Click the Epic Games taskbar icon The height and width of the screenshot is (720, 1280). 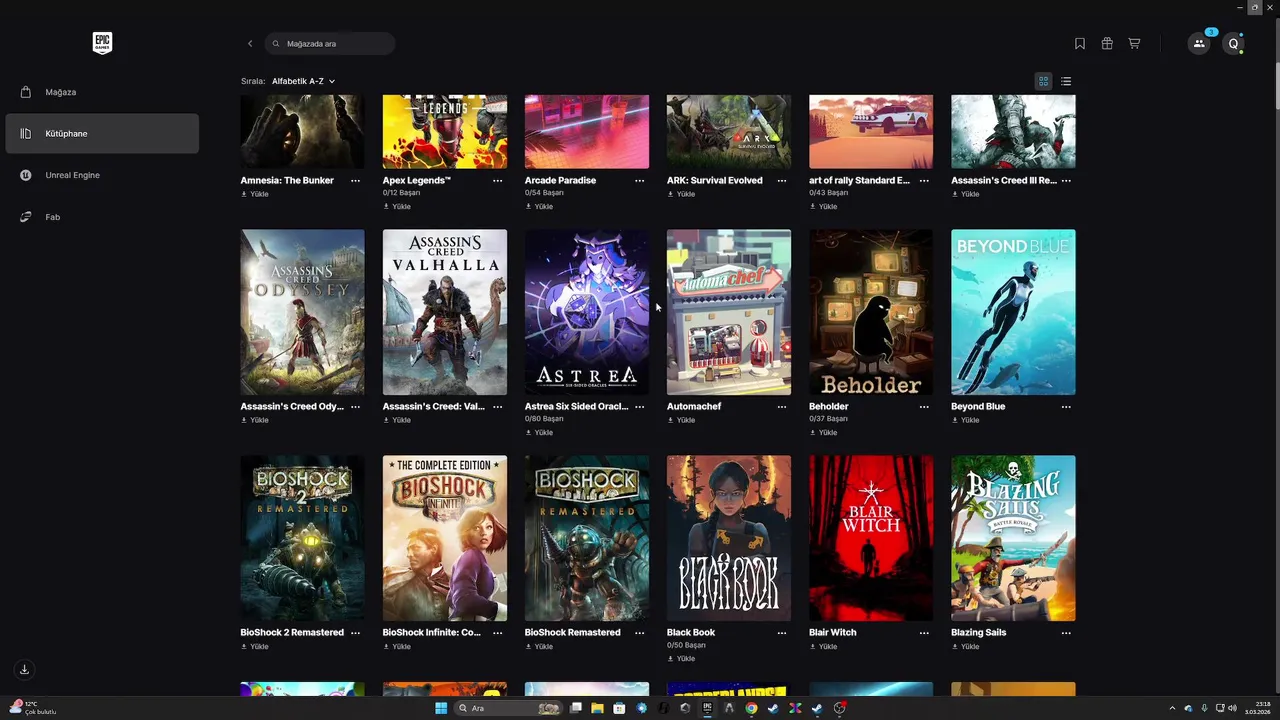[707, 708]
